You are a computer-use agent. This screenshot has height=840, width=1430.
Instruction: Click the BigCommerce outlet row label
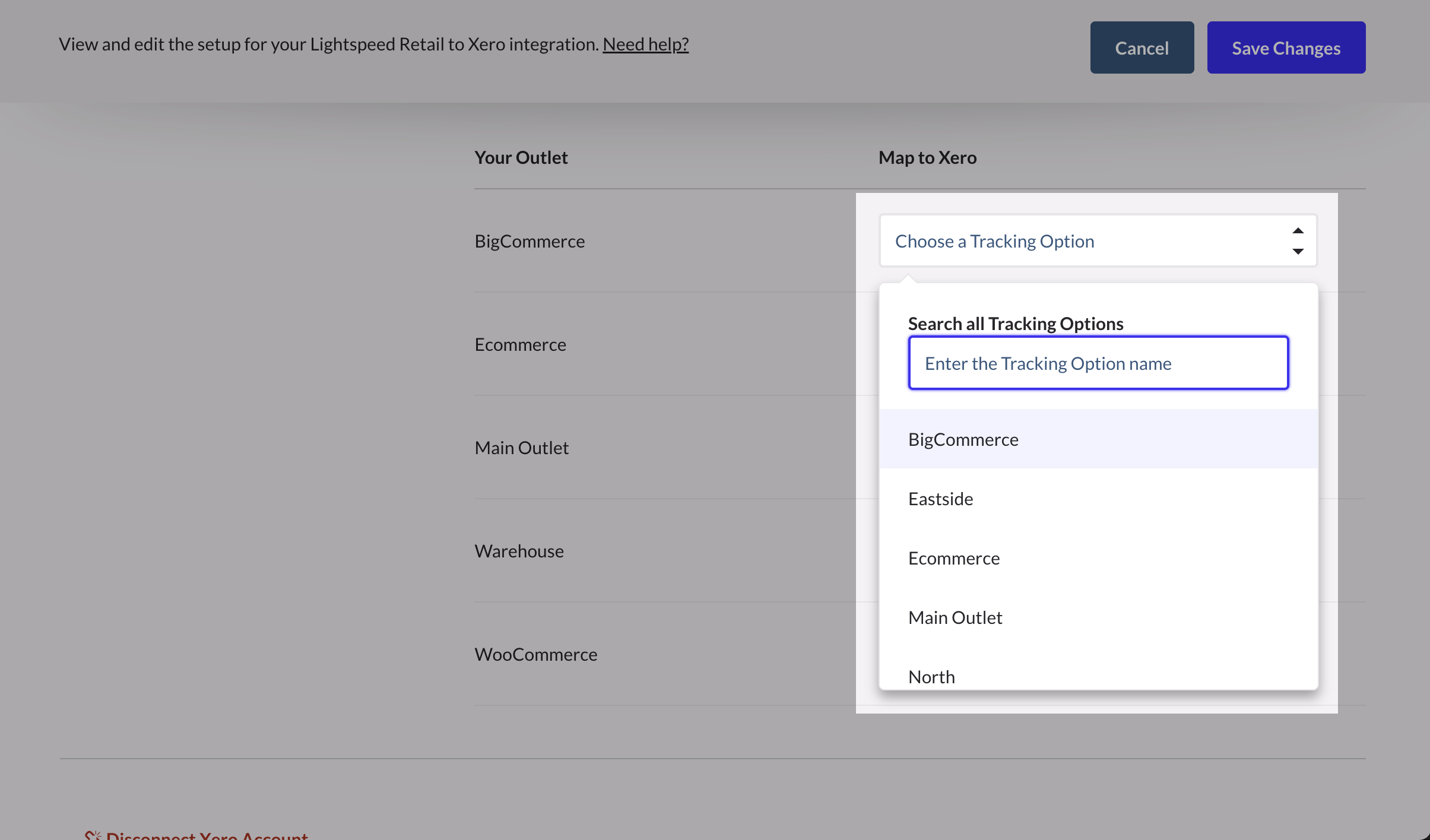point(529,240)
